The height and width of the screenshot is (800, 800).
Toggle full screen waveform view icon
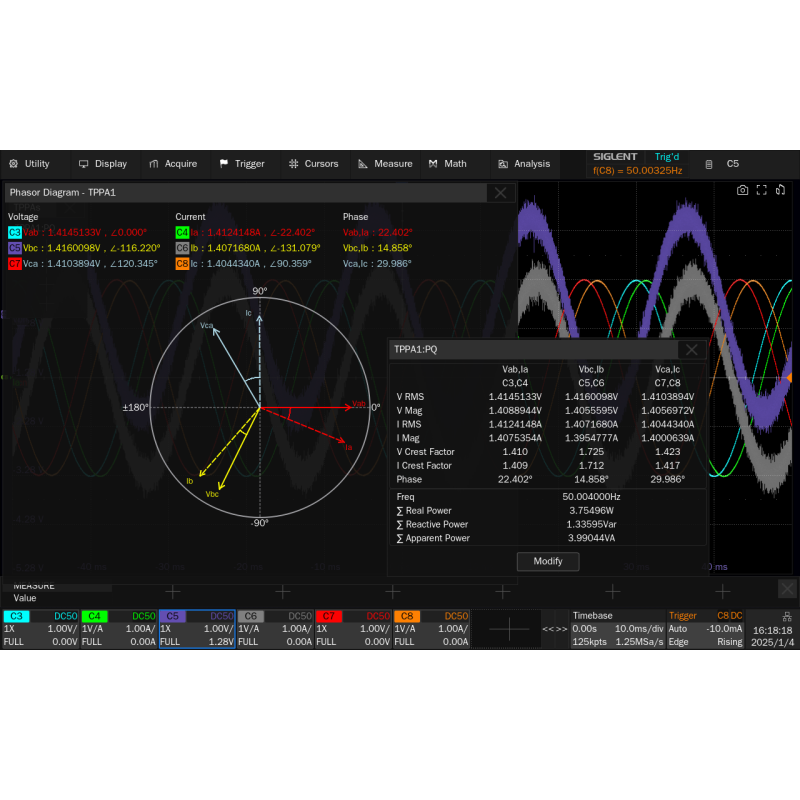tap(761, 190)
